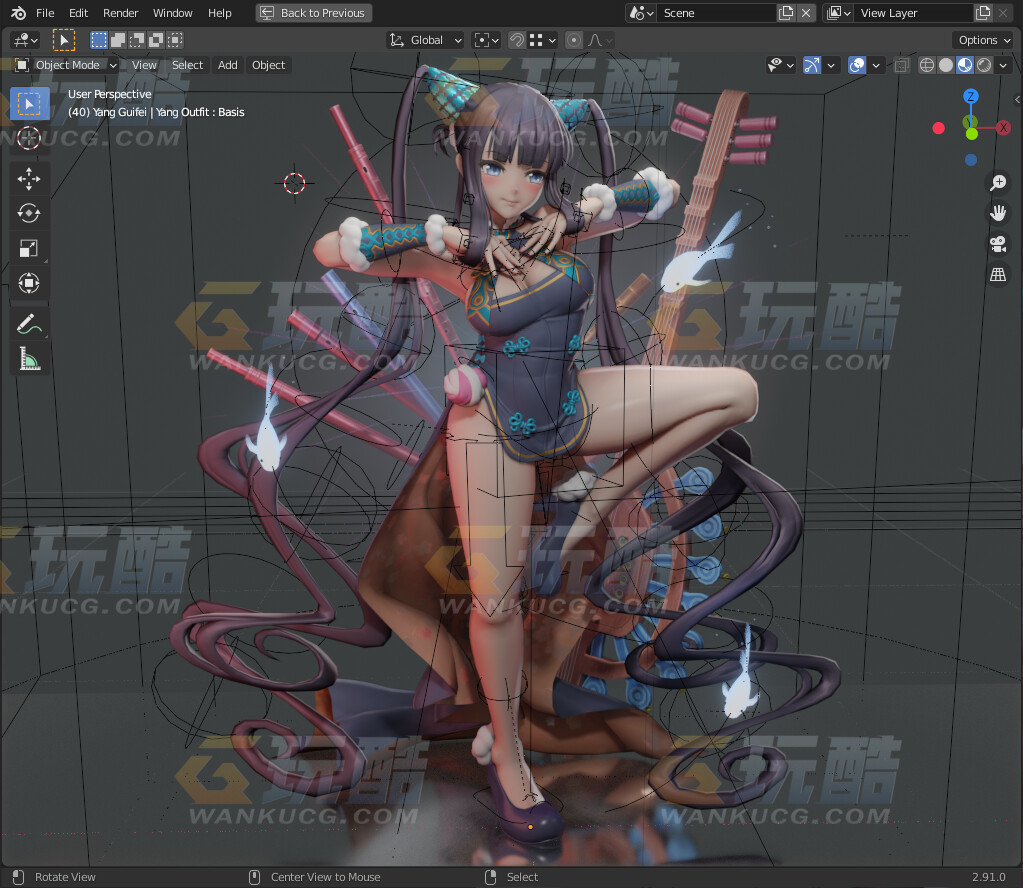
Task: Choose the Annotate pencil tool
Action: (29, 324)
